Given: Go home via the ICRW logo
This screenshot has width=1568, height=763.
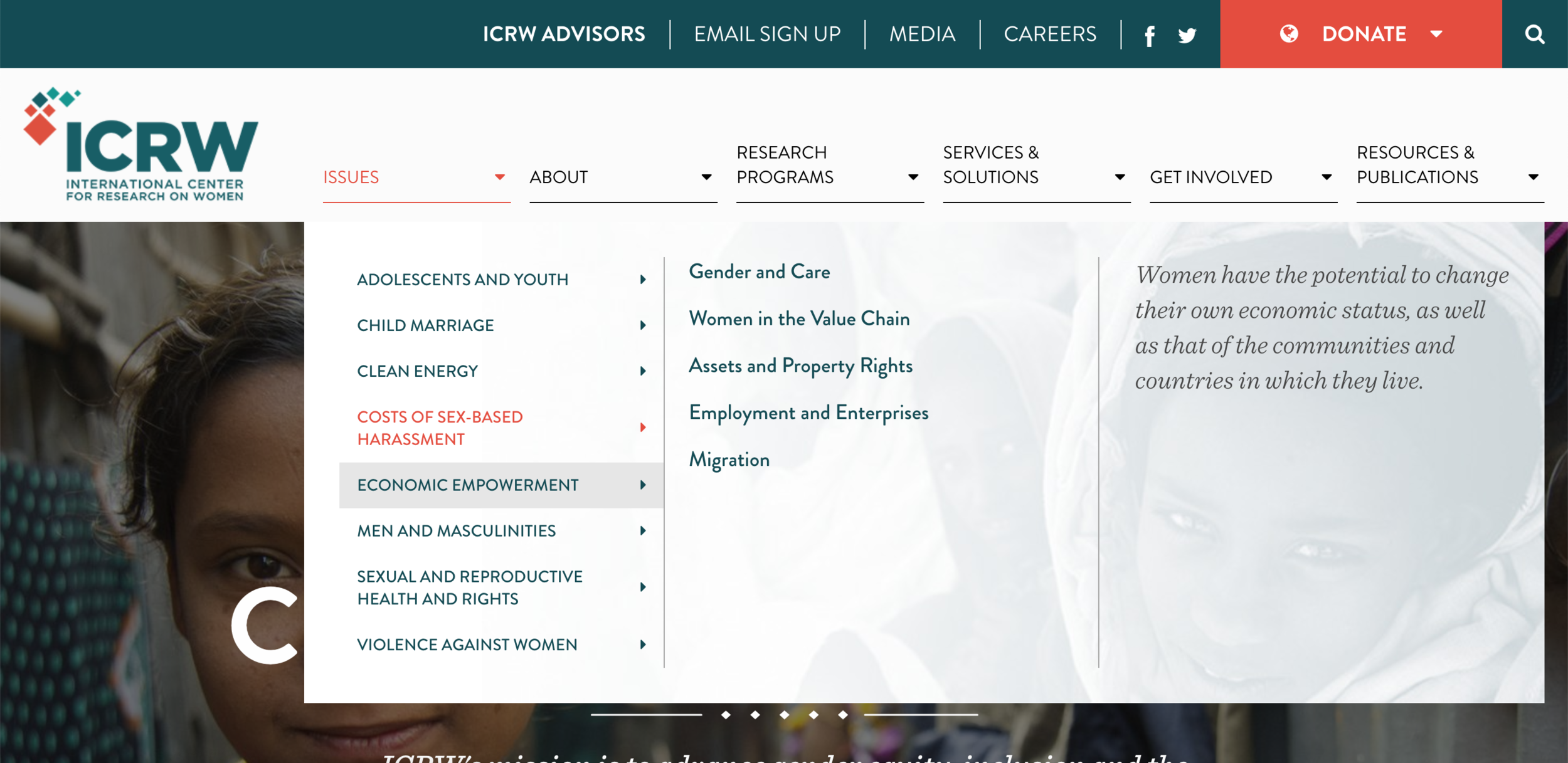Looking at the screenshot, I should (141, 144).
